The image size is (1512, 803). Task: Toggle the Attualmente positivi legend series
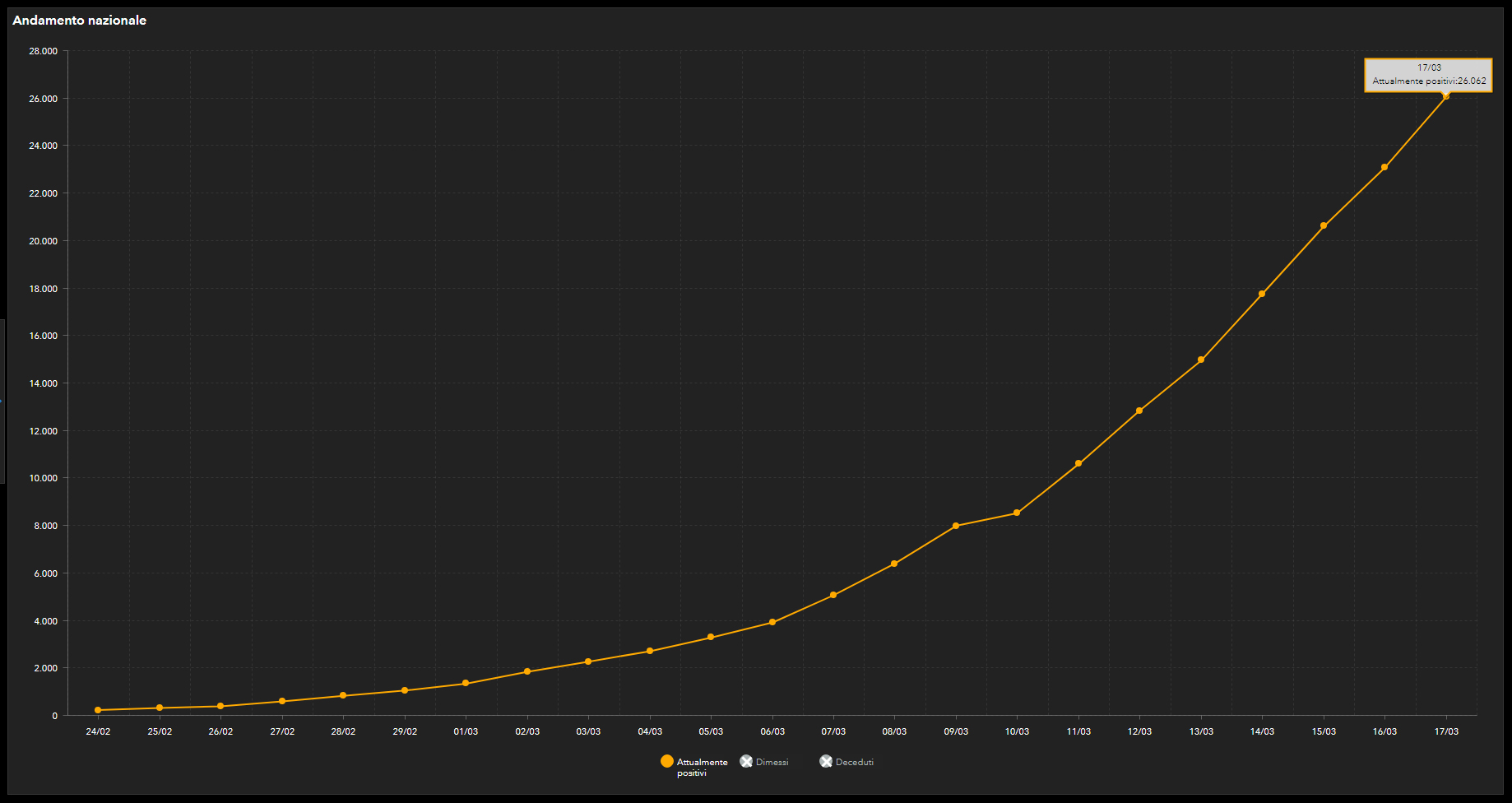coord(693,767)
